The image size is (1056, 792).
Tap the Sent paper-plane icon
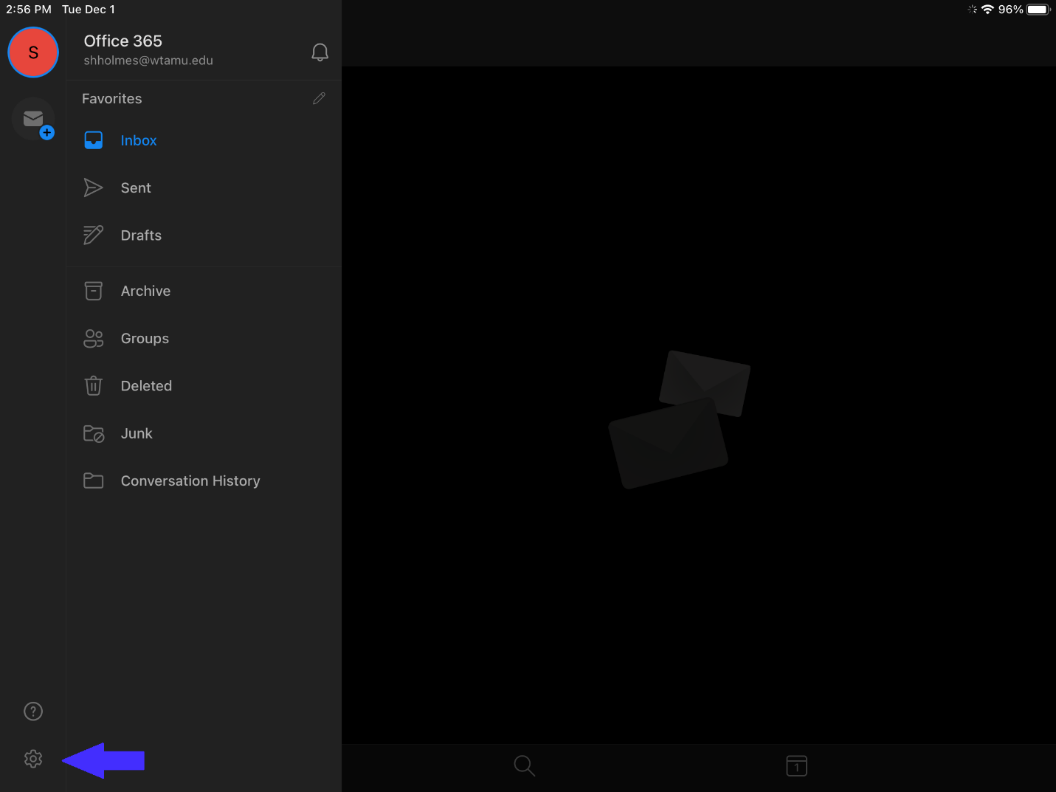tap(93, 188)
